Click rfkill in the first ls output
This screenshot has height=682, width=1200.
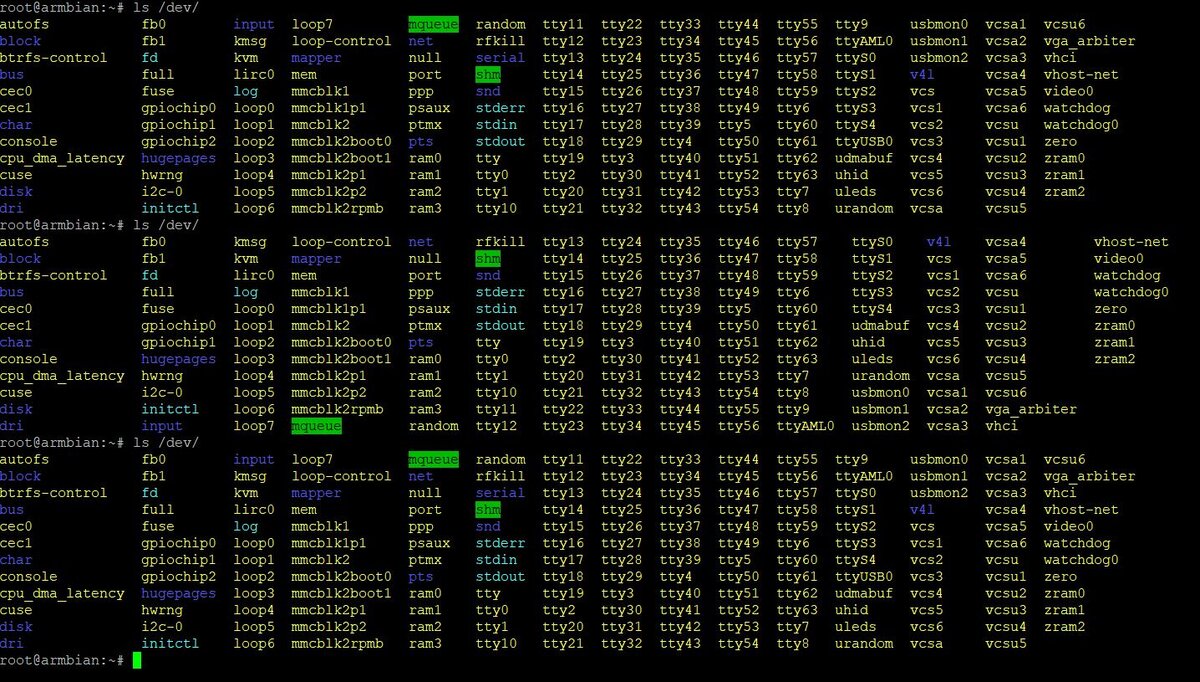point(500,41)
